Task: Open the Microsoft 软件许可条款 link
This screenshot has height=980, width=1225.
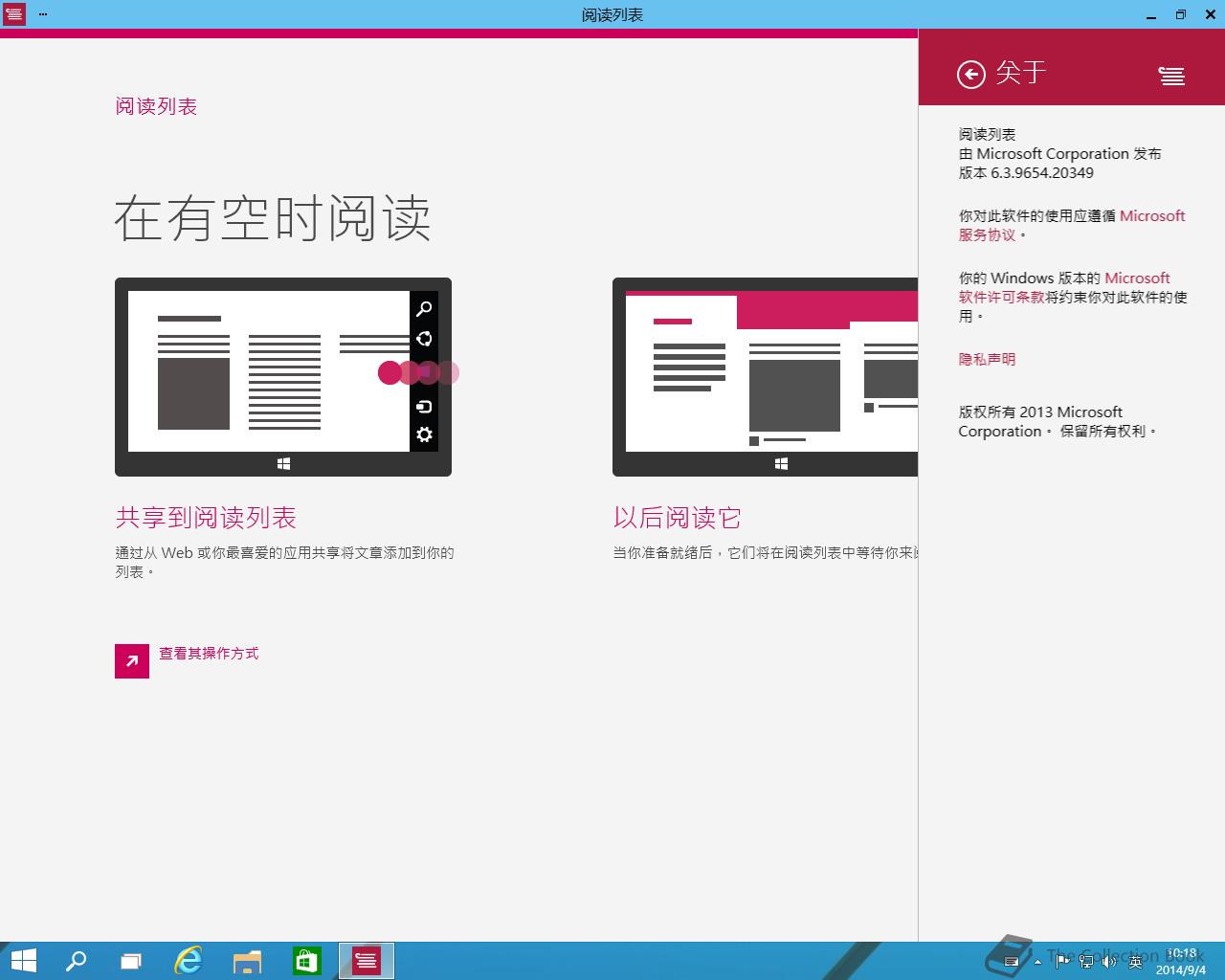Action: (1064, 287)
